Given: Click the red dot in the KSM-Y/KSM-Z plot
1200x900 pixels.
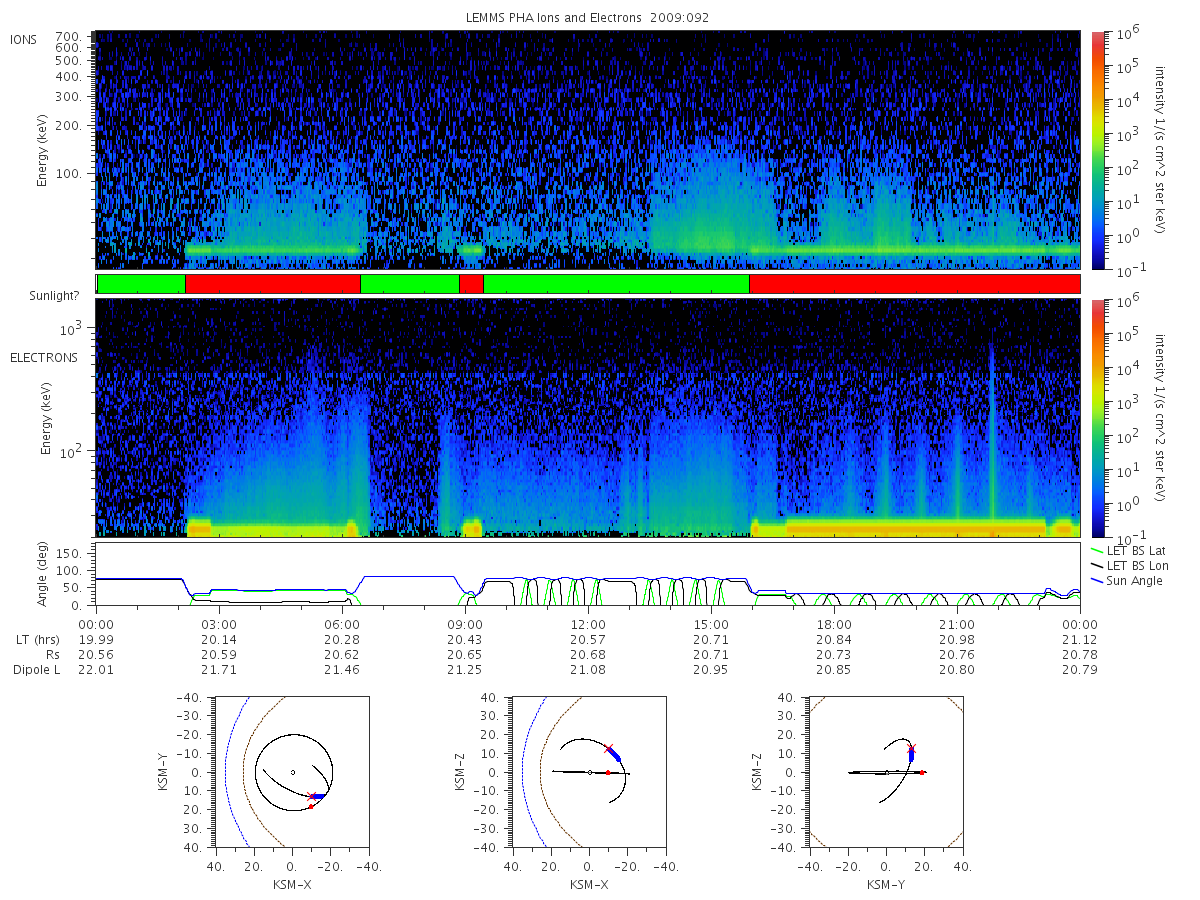Looking at the screenshot, I should pos(922,772).
